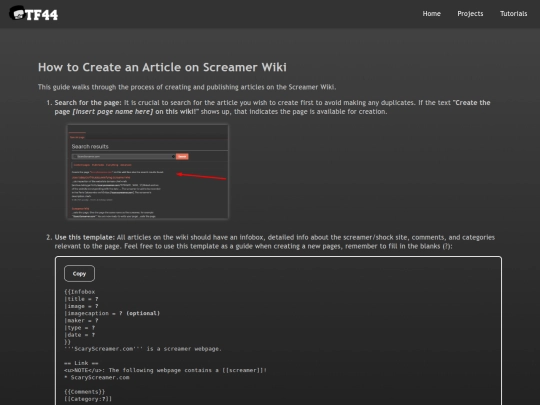Click the '<u>NOTE</u>:' template line
The image size is (540, 405).
(x=165, y=370)
